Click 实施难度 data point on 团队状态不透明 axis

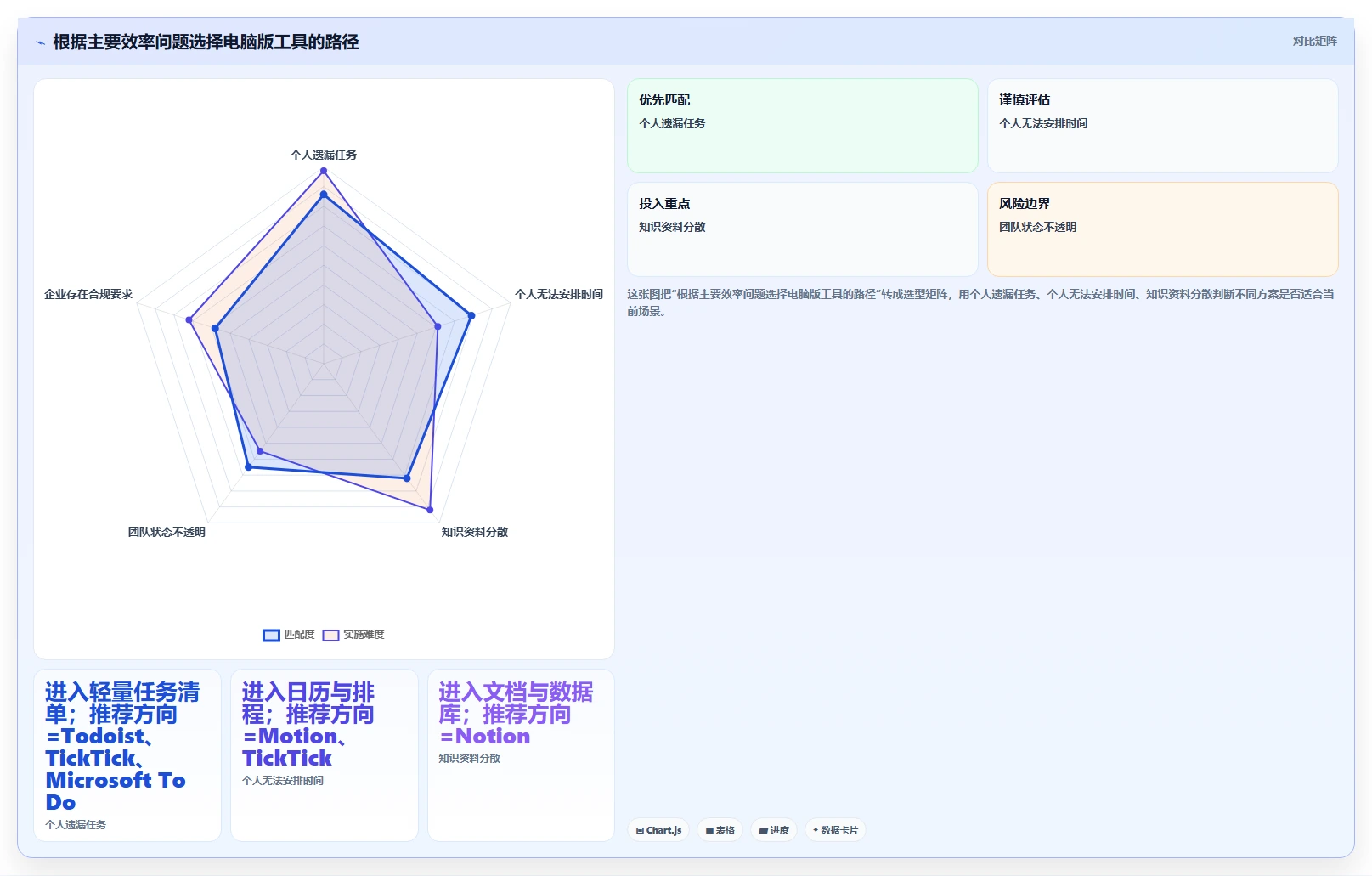coord(260,451)
